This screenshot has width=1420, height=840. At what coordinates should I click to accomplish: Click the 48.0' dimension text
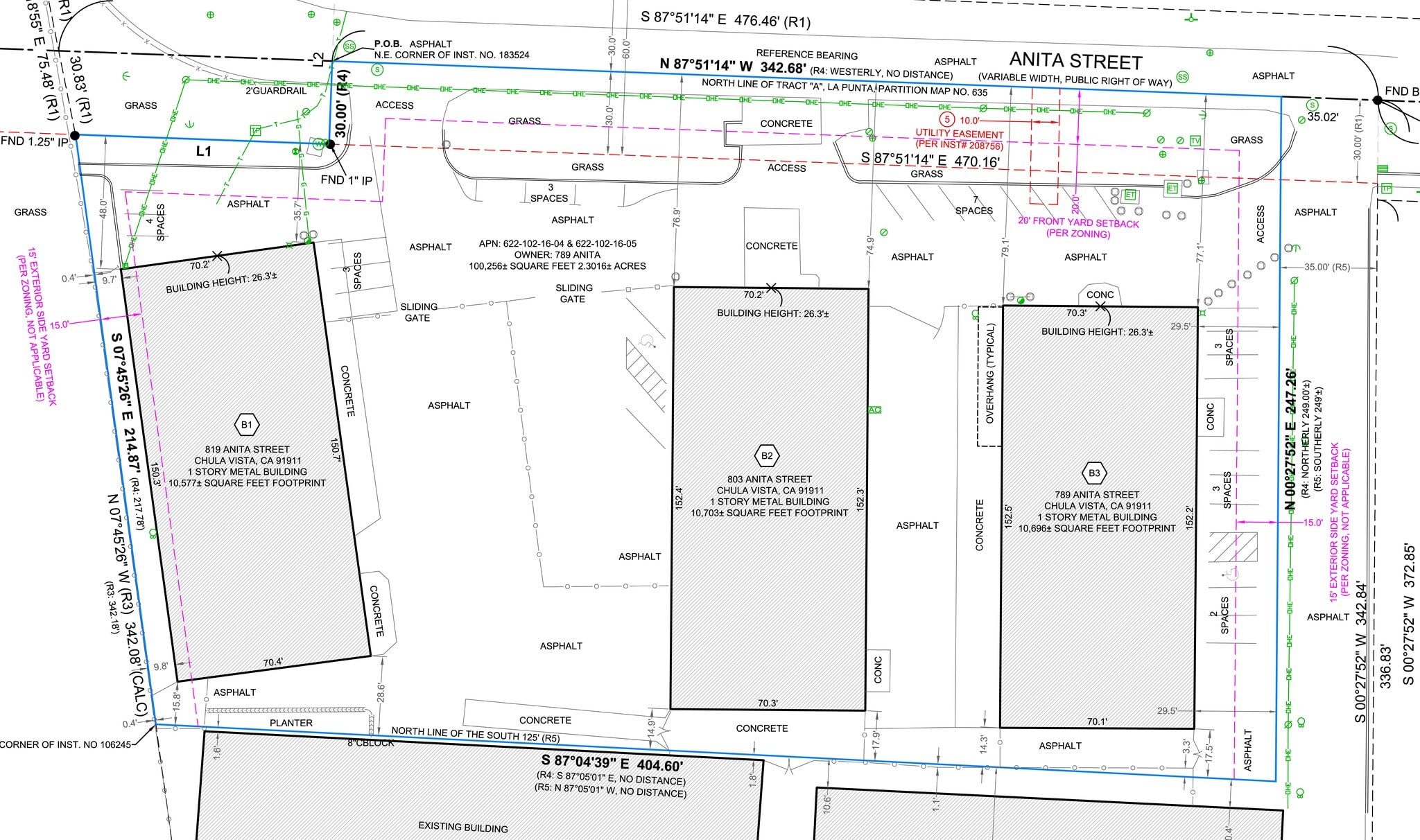pyautogui.click(x=103, y=209)
